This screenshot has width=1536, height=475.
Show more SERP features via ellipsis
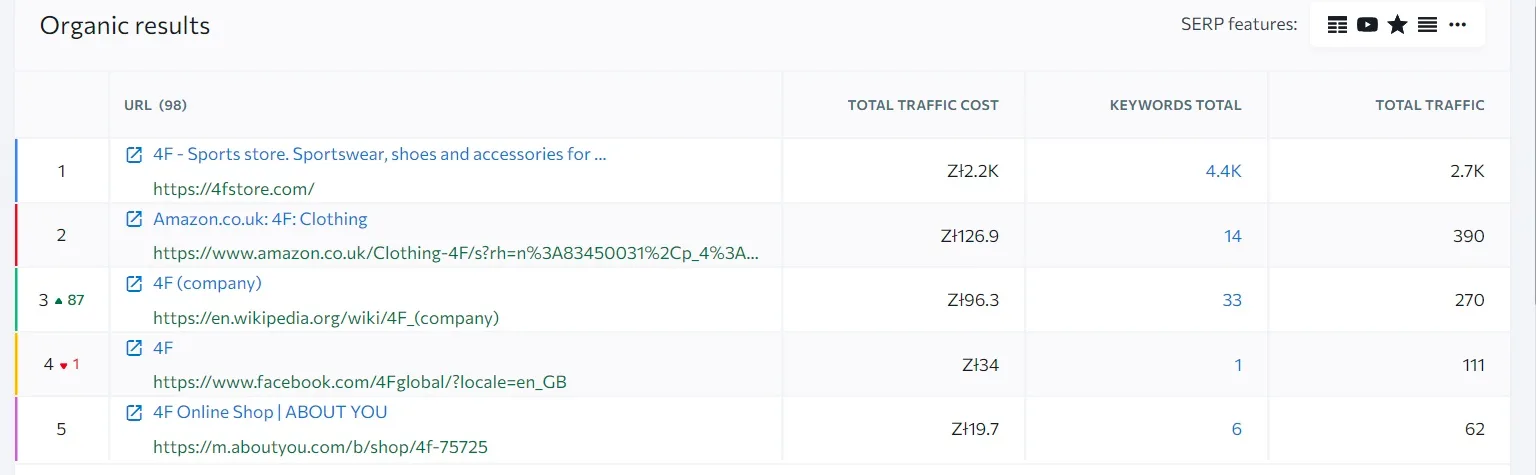click(1457, 25)
